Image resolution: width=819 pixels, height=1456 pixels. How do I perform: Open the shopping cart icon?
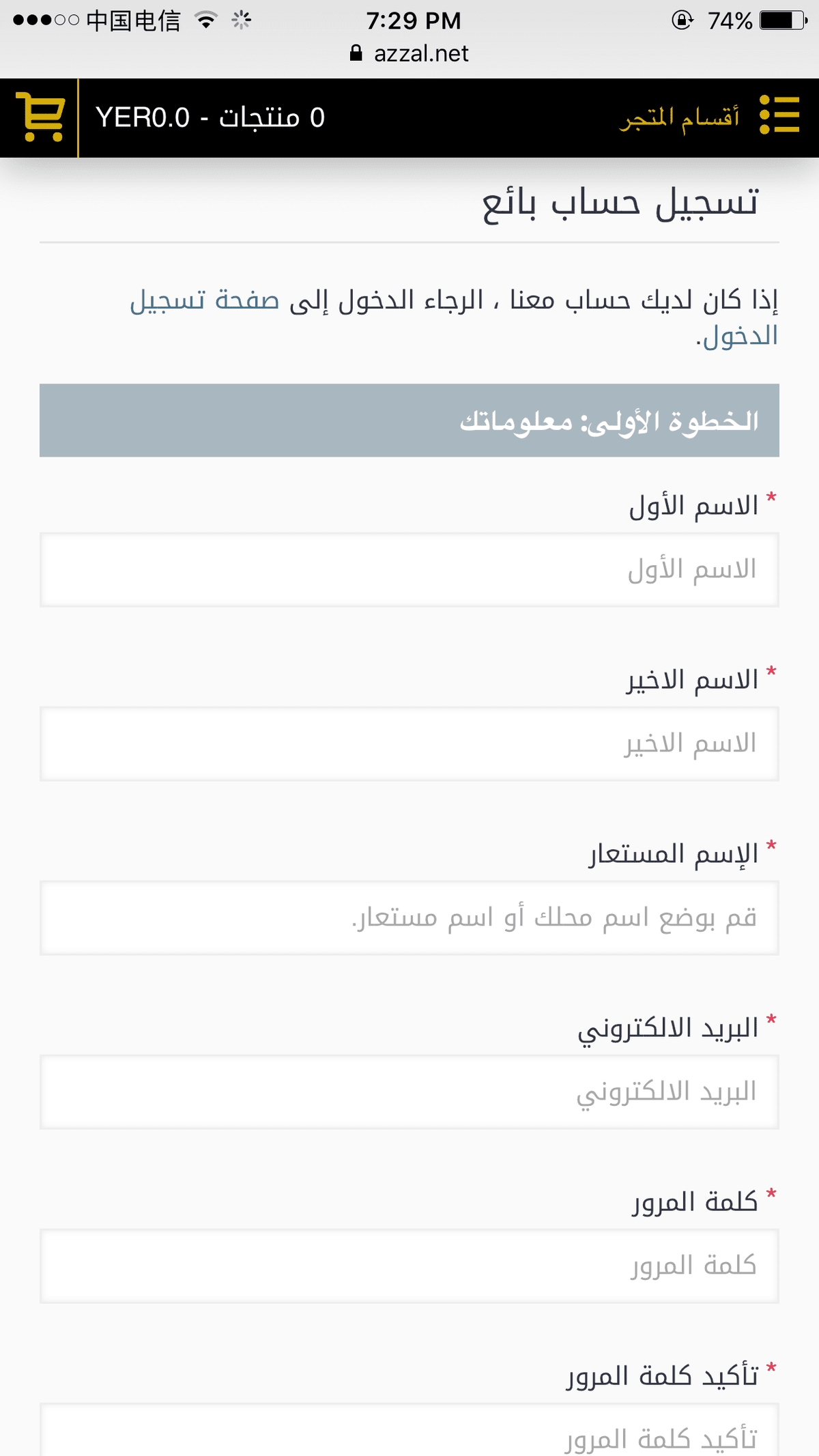(40, 117)
